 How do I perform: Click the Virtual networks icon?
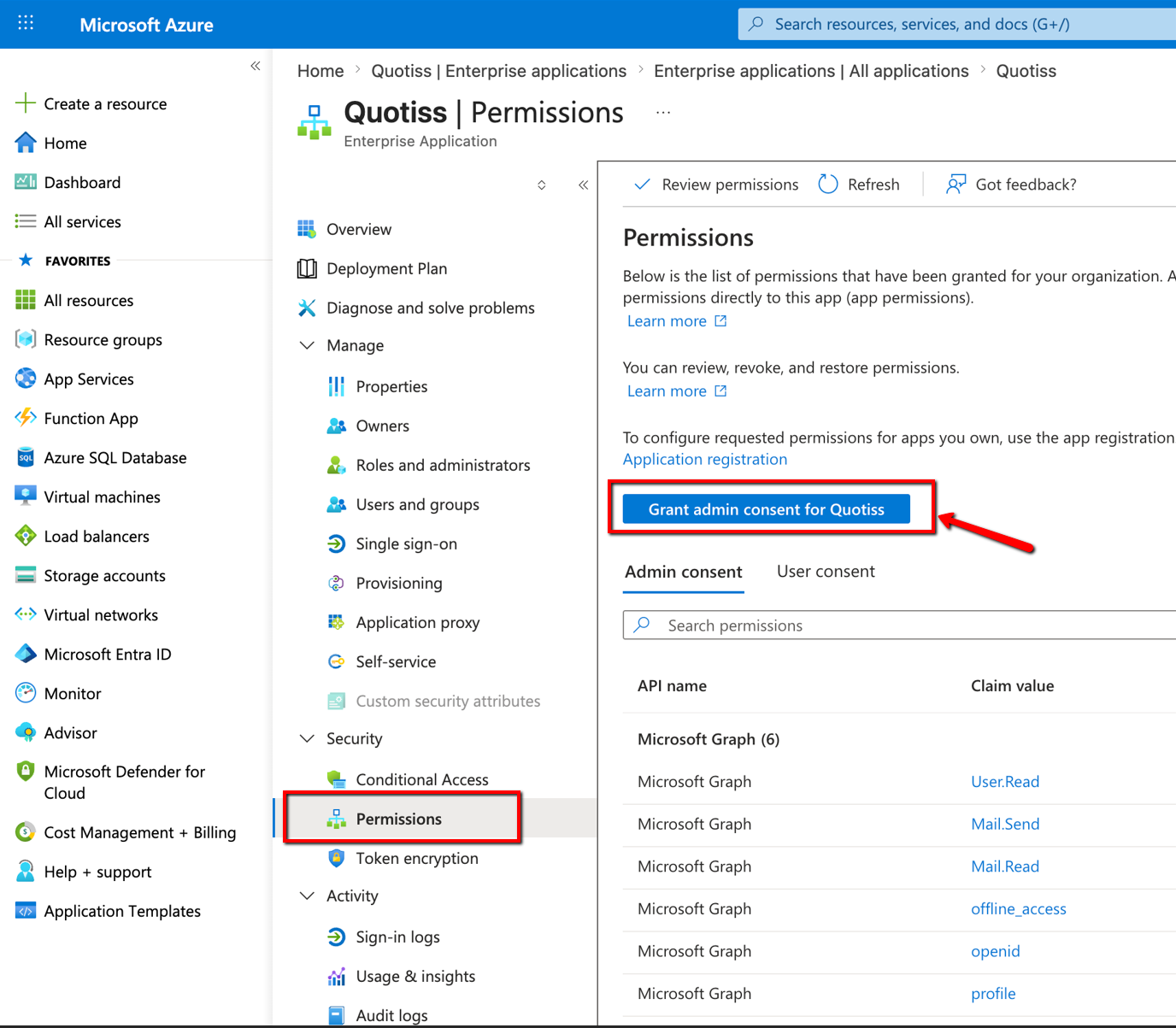26,614
